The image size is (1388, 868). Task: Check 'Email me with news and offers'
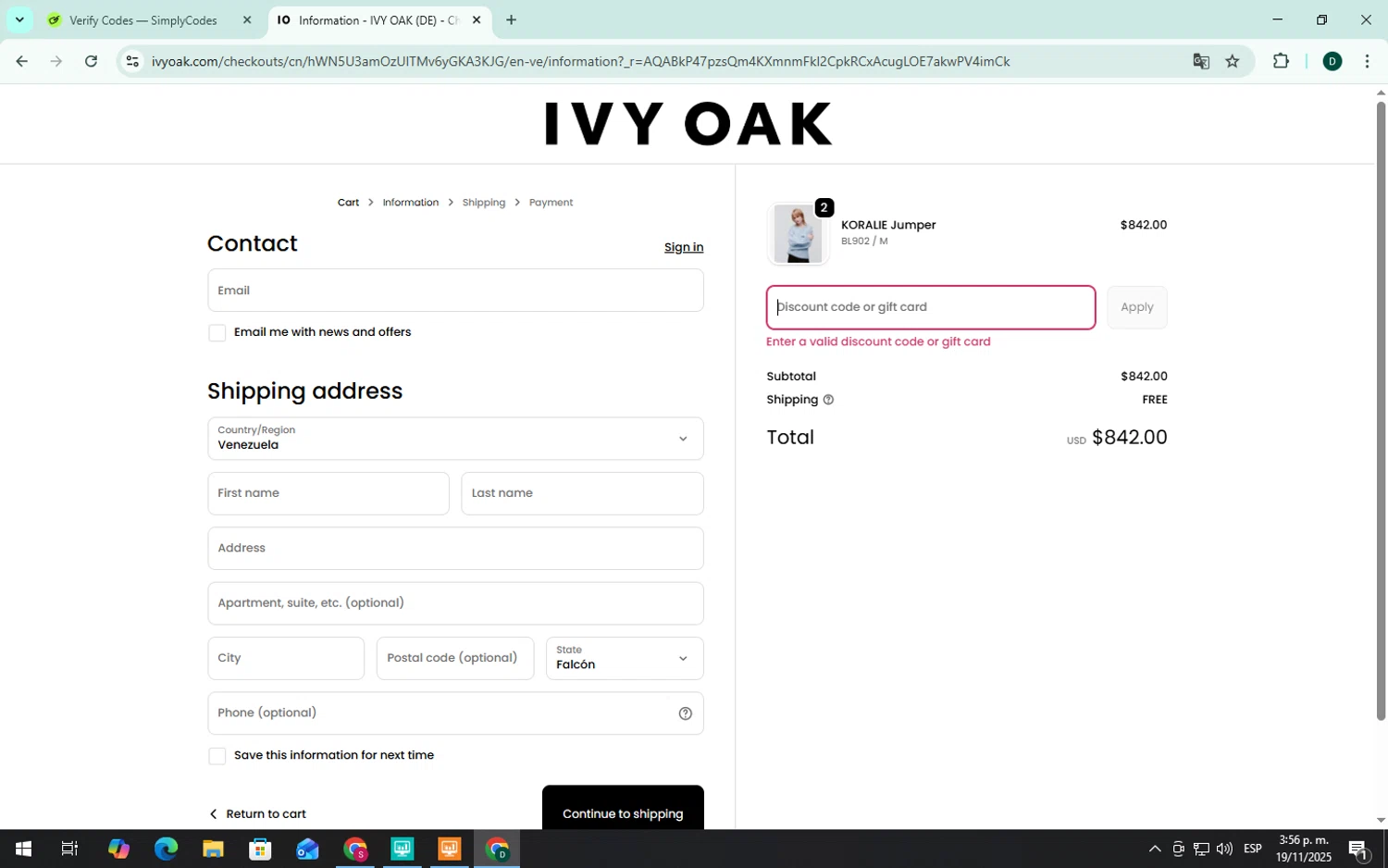pyautogui.click(x=217, y=332)
